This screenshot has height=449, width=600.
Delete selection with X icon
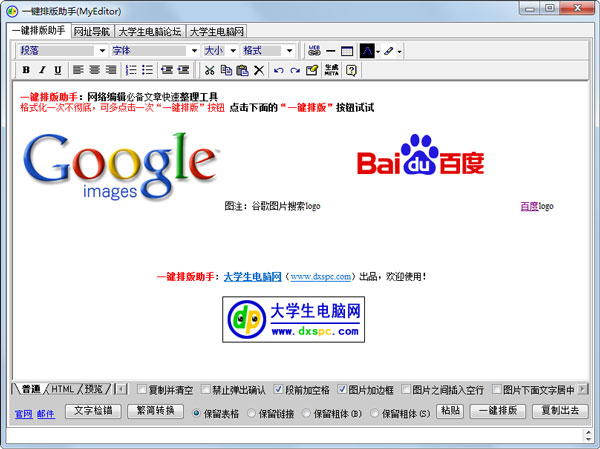click(x=259, y=70)
